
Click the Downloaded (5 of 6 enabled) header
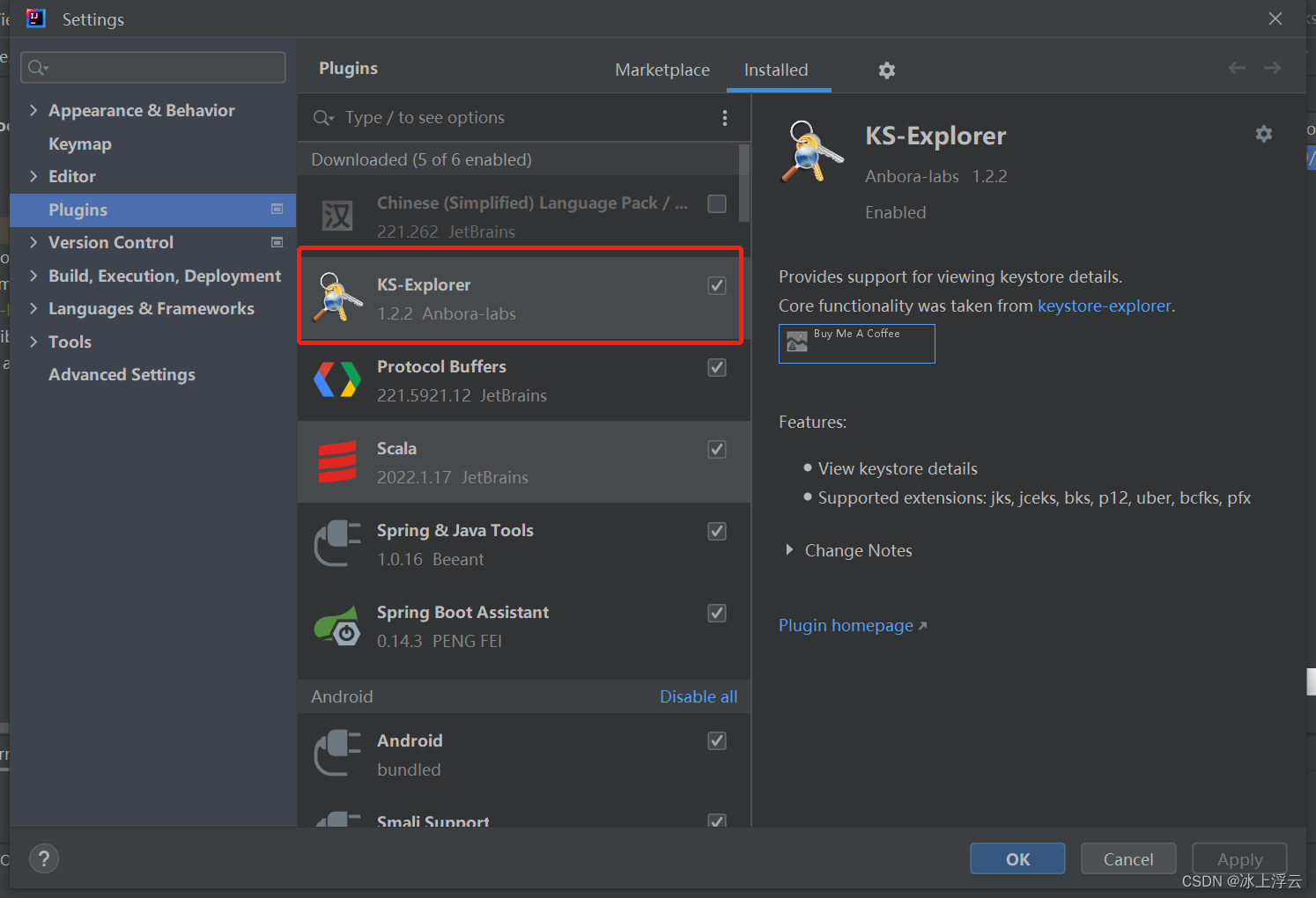coord(421,159)
